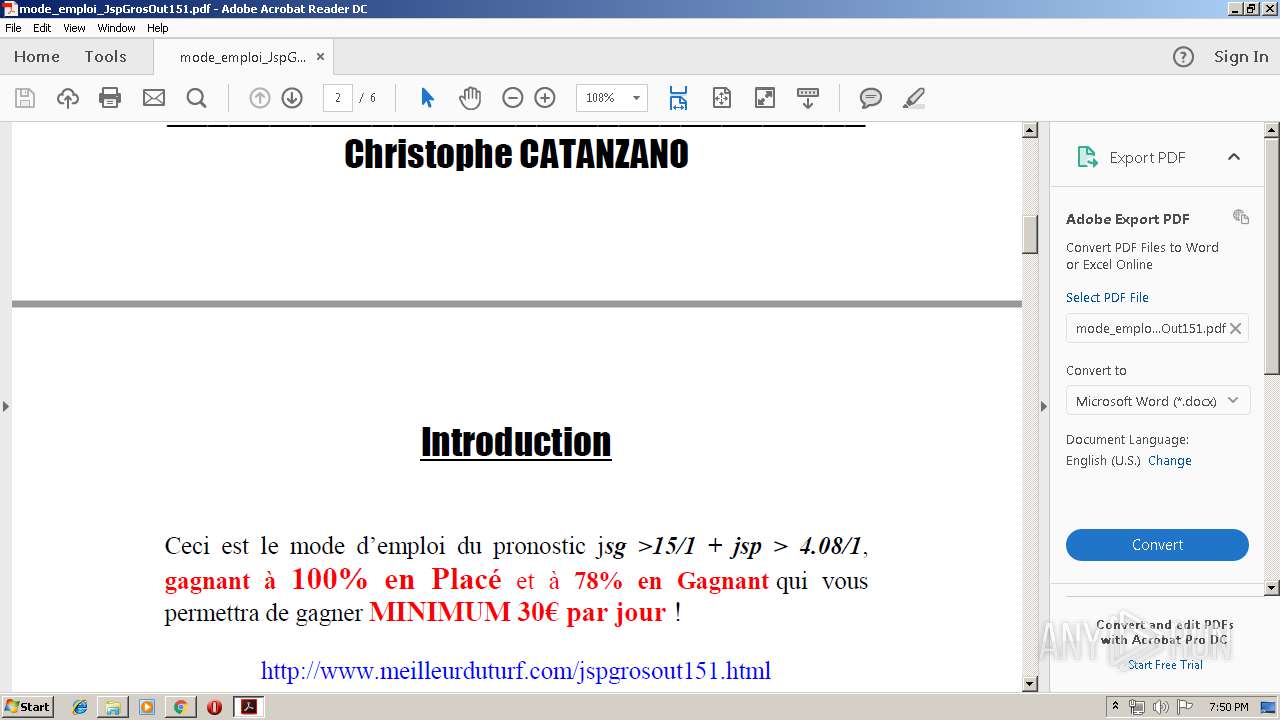
Task: Click the page number input field
Action: pos(338,98)
